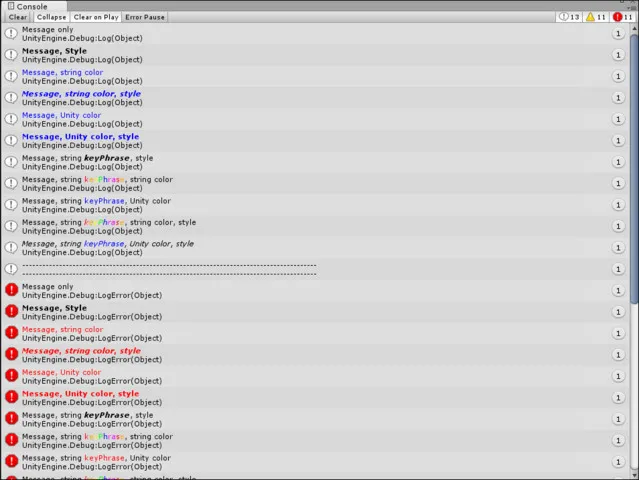
Task: Click count badge of dashed separator entry
Action: coord(618,269)
